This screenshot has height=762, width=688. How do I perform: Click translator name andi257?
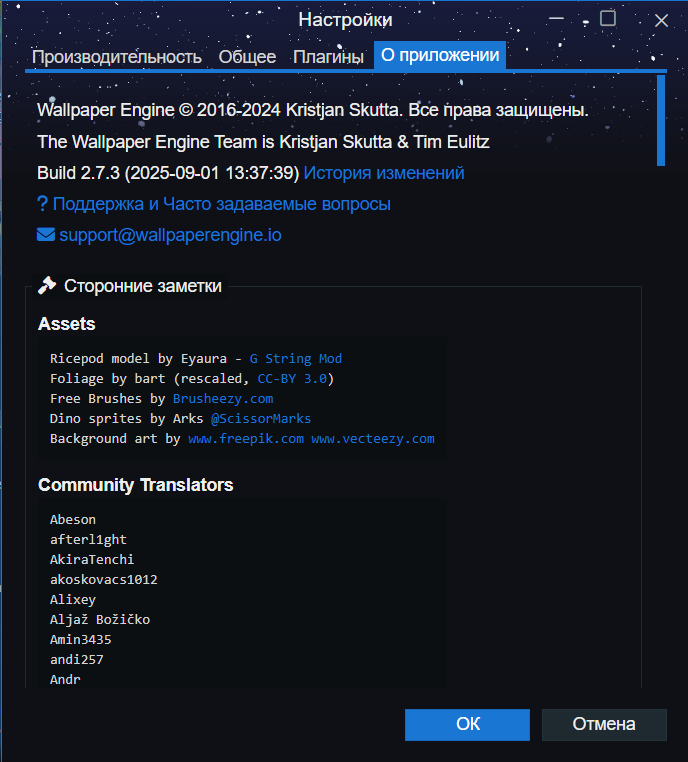point(76,659)
